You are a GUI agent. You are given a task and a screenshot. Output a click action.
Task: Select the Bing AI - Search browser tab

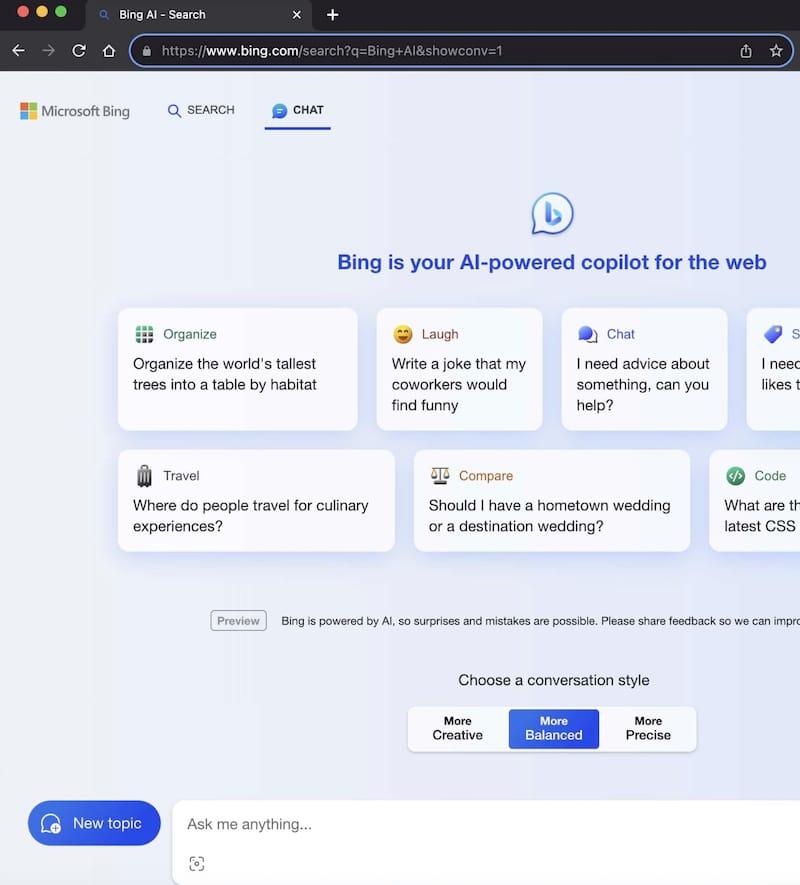click(x=200, y=15)
